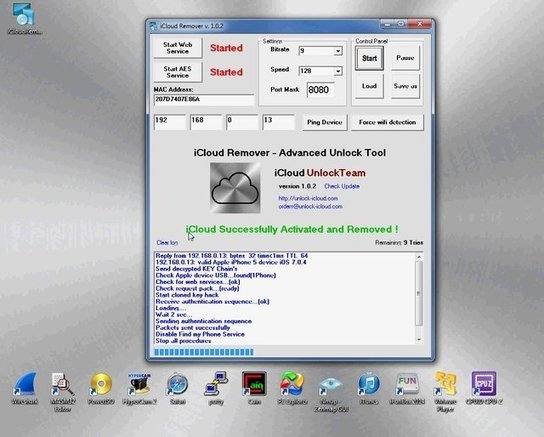The image size is (544, 437).
Task: Open the VMware Player shortcut
Action: point(445,391)
